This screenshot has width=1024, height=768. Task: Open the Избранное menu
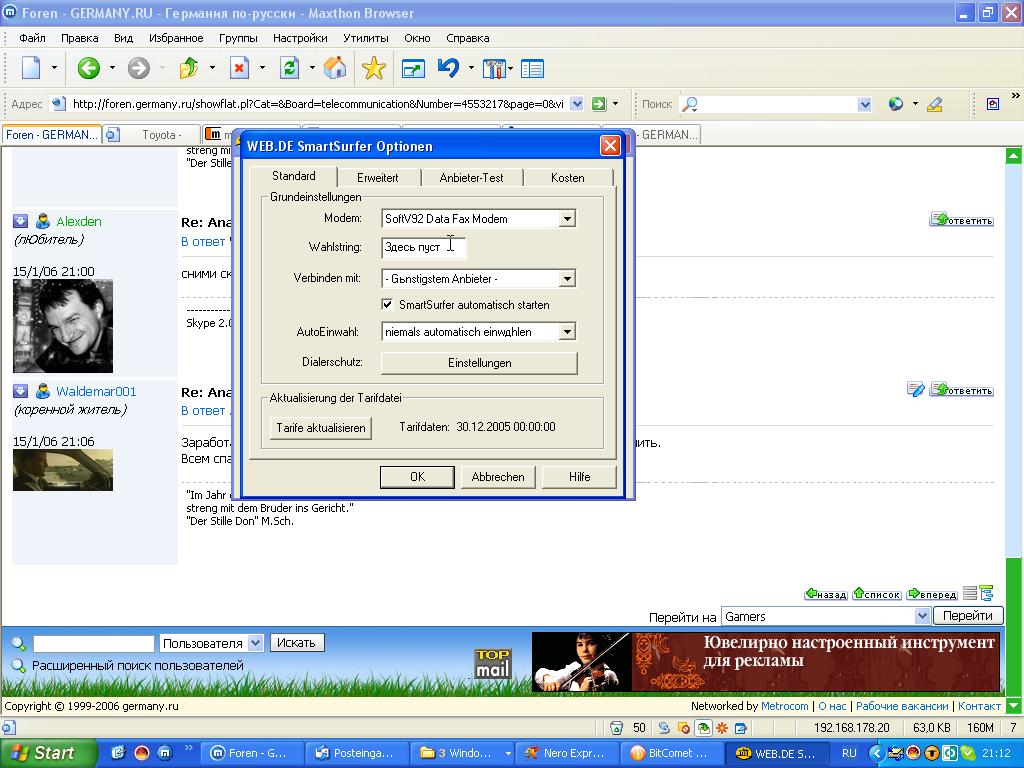coord(176,38)
